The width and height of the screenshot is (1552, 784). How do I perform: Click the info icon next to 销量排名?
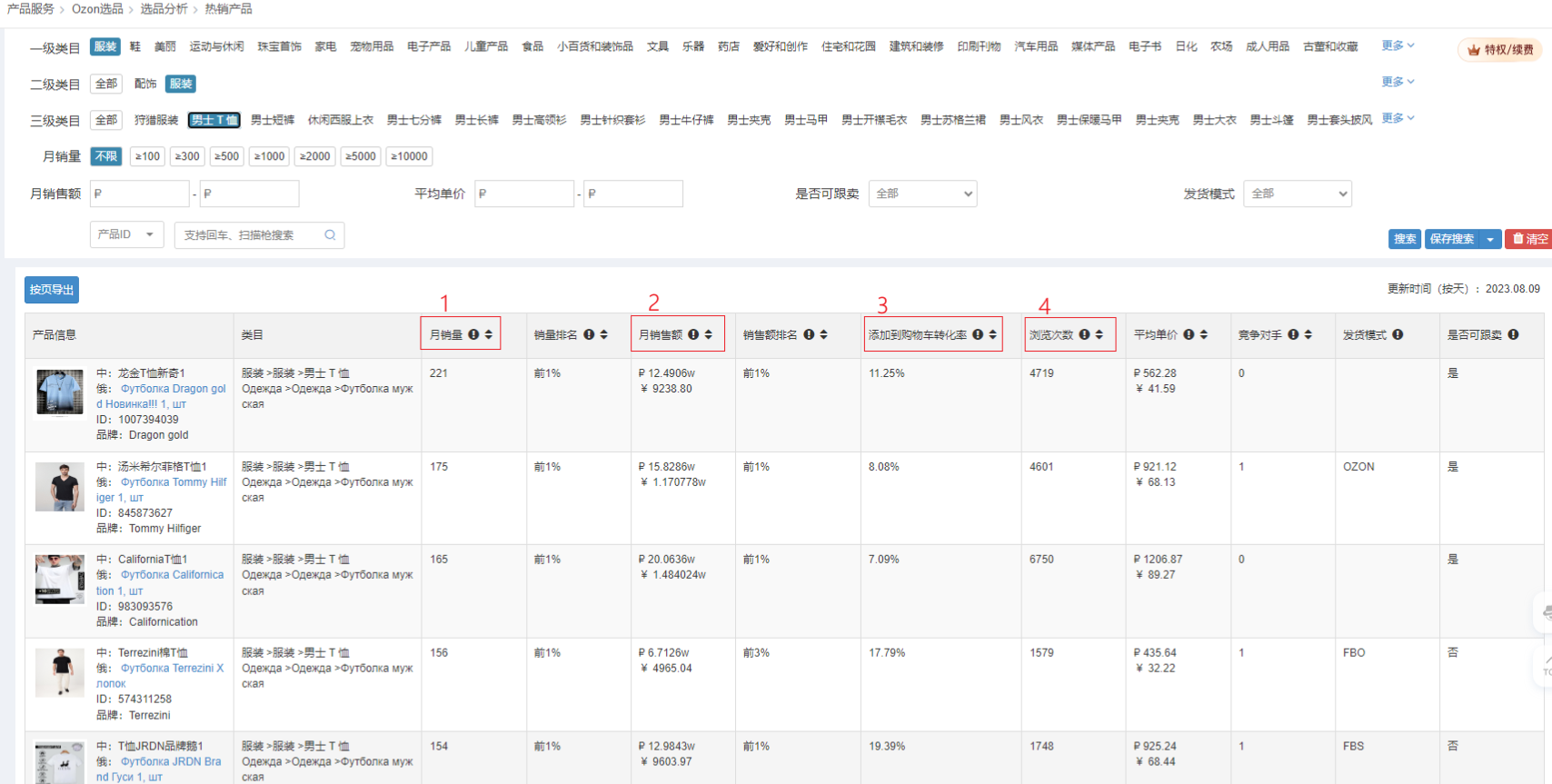pos(589,334)
